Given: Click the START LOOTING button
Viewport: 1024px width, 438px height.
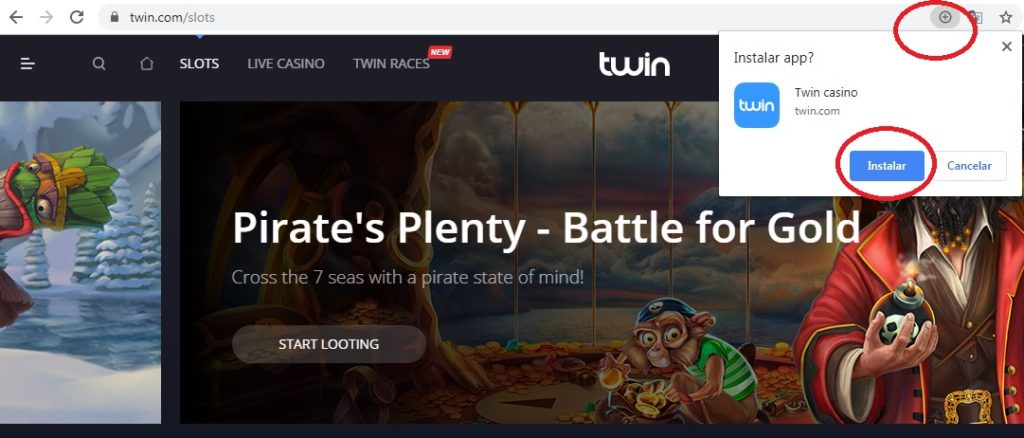Looking at the screenshot, I should click(x=328, y=344).
